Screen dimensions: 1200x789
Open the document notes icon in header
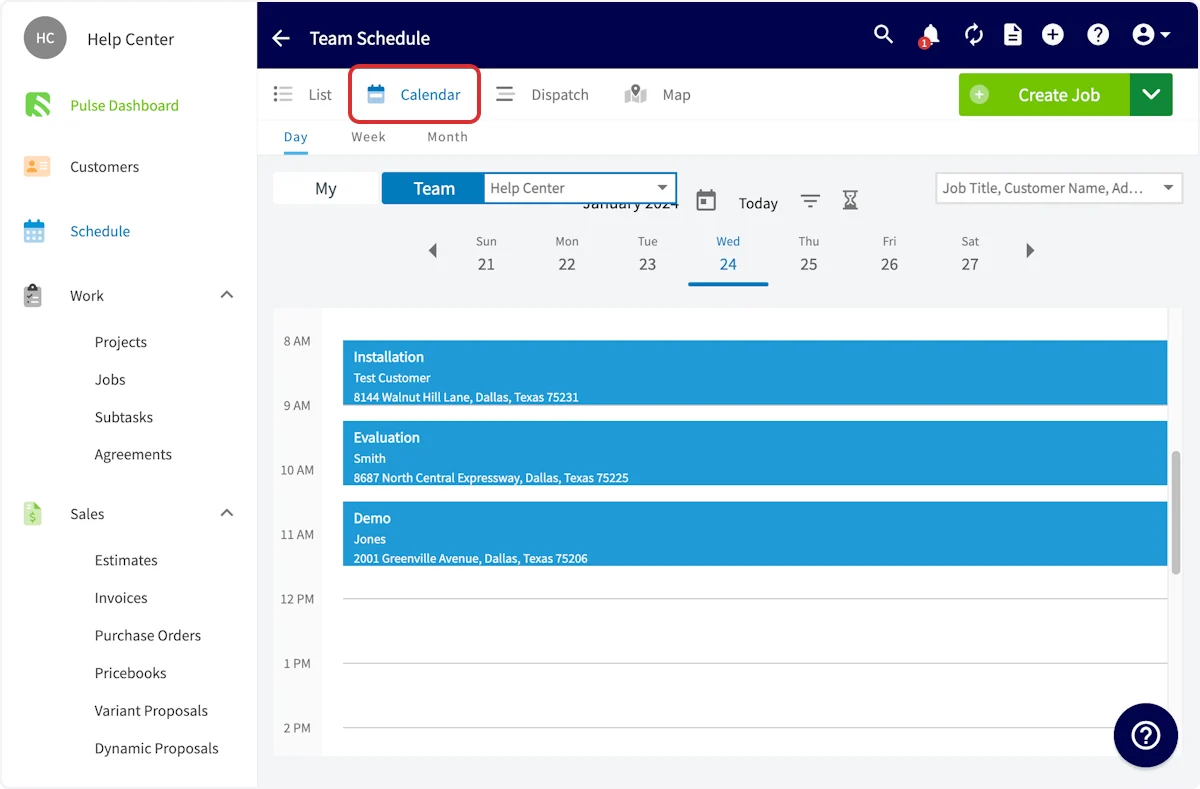click(x=1013, y=35)
